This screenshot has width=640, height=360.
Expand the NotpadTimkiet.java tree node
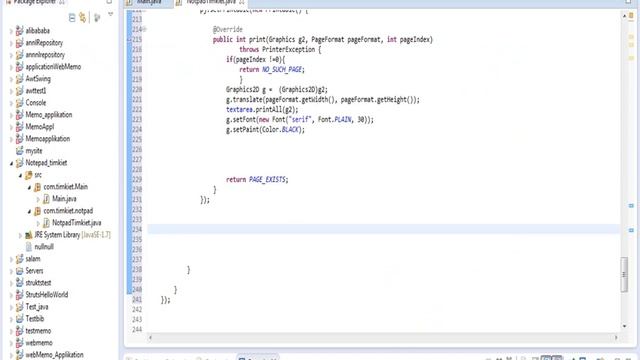pyautogui.click(x=38, y=223)
